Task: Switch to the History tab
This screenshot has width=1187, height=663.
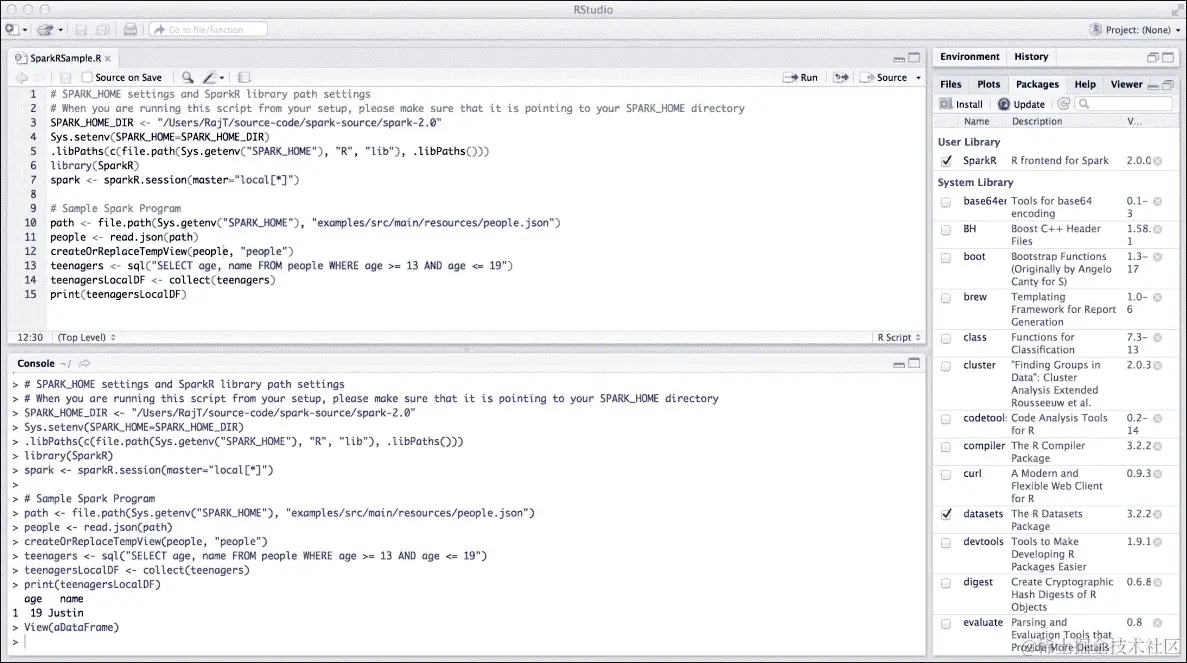Action: 1031,56
